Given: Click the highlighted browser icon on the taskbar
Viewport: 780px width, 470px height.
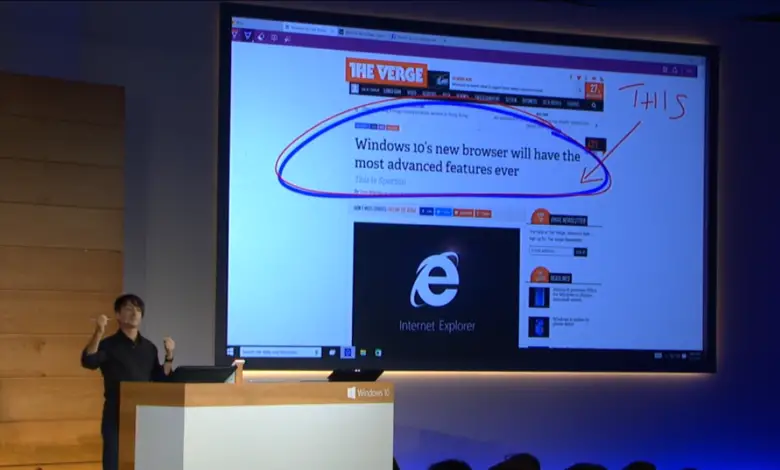Looking at the screenshot, I should pos(348,352).
